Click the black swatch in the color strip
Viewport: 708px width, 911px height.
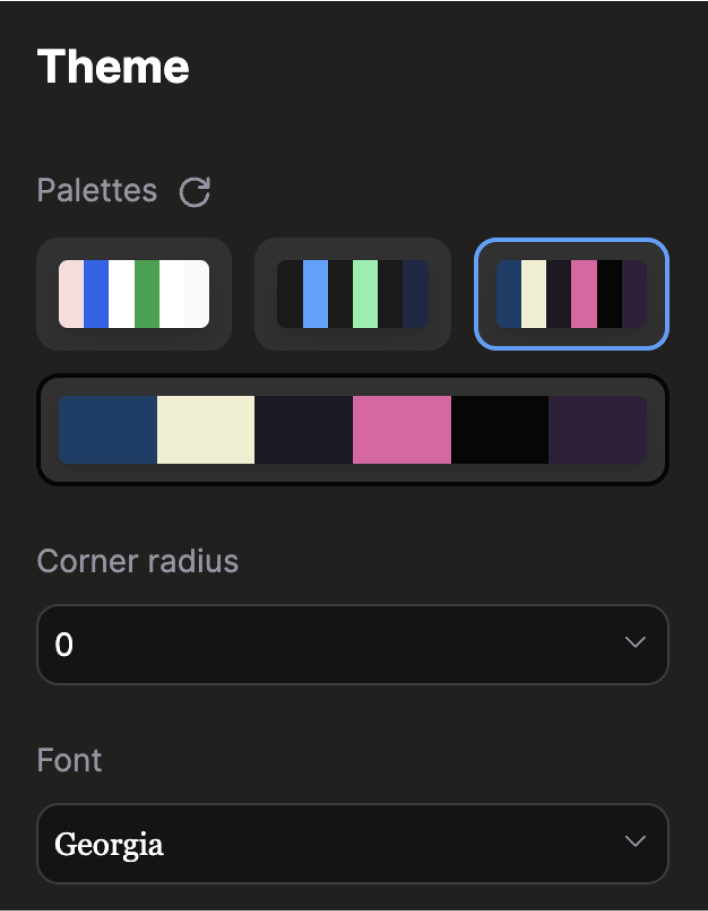[x=499, y=429]
